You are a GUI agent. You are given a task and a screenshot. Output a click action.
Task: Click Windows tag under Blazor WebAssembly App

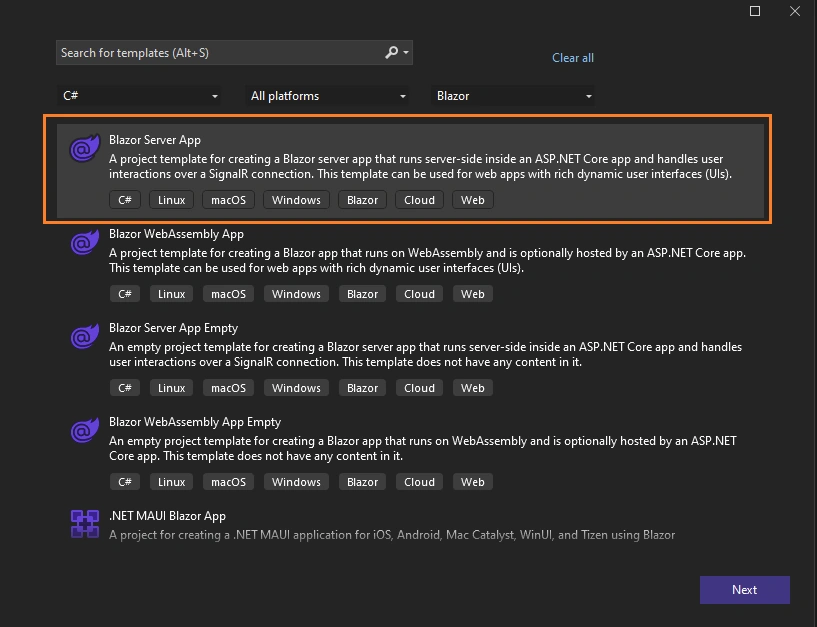coord(296,294)
